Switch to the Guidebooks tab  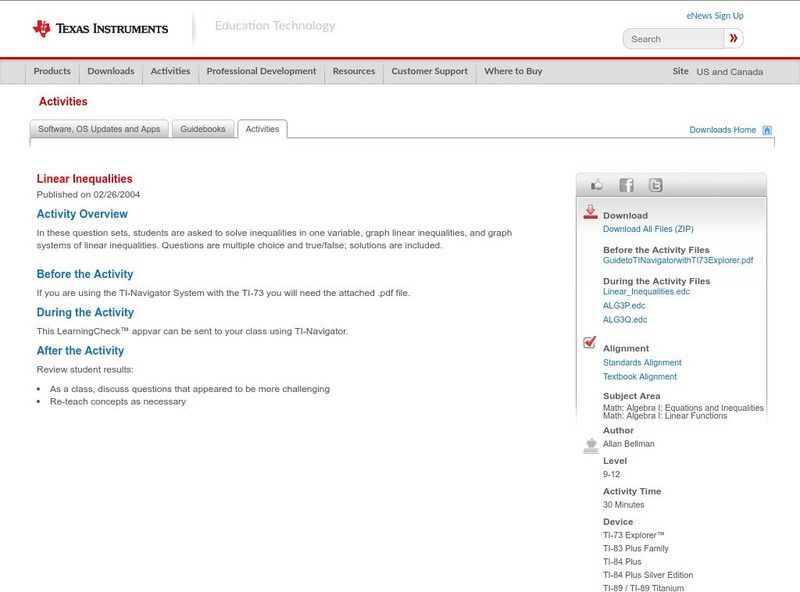click(203, 129)
